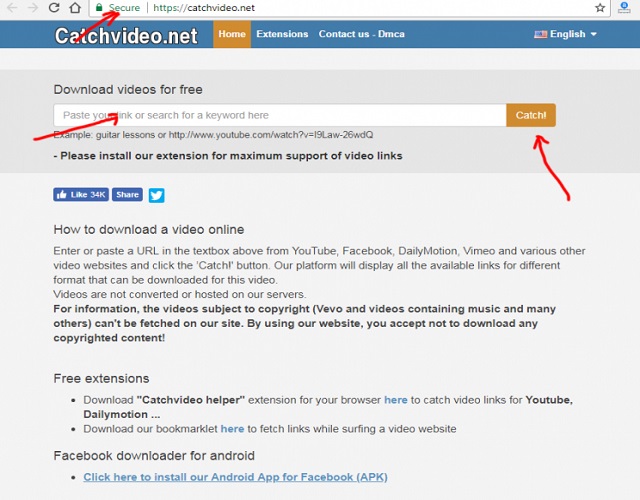
Task: Open the Extensions menu item
Action: [282, 34]
